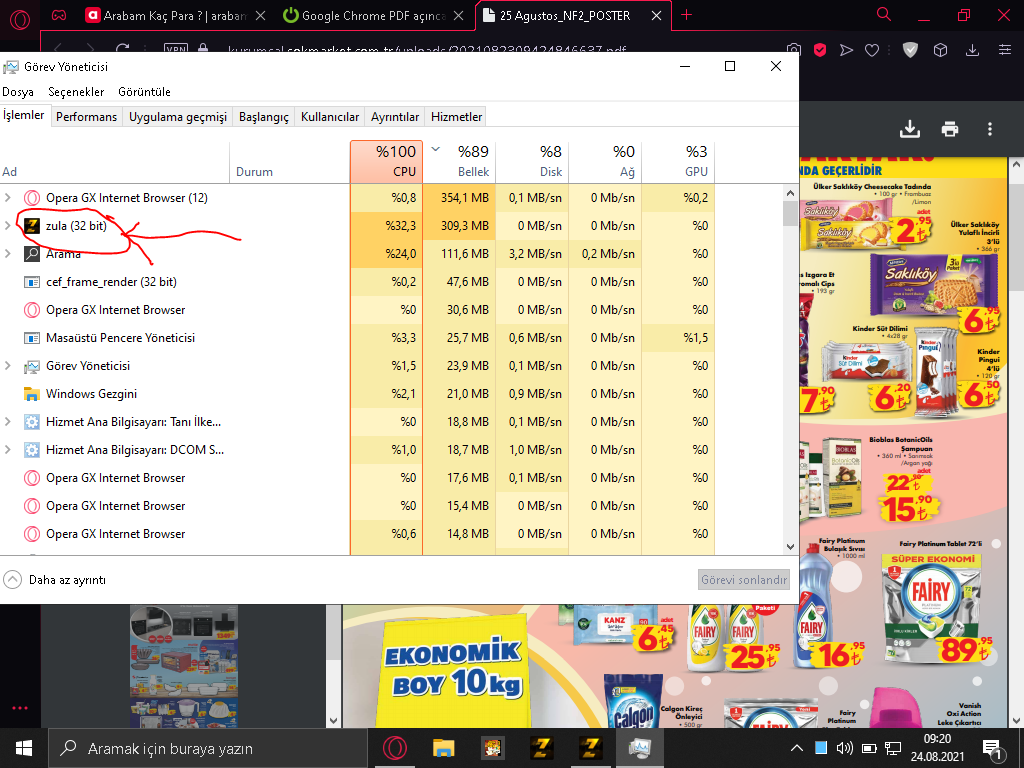Viewport: 1024px width, 768px height.
Task: Switch to Arabam Kaç Para browser tab
Action: [x=174, y=16]
